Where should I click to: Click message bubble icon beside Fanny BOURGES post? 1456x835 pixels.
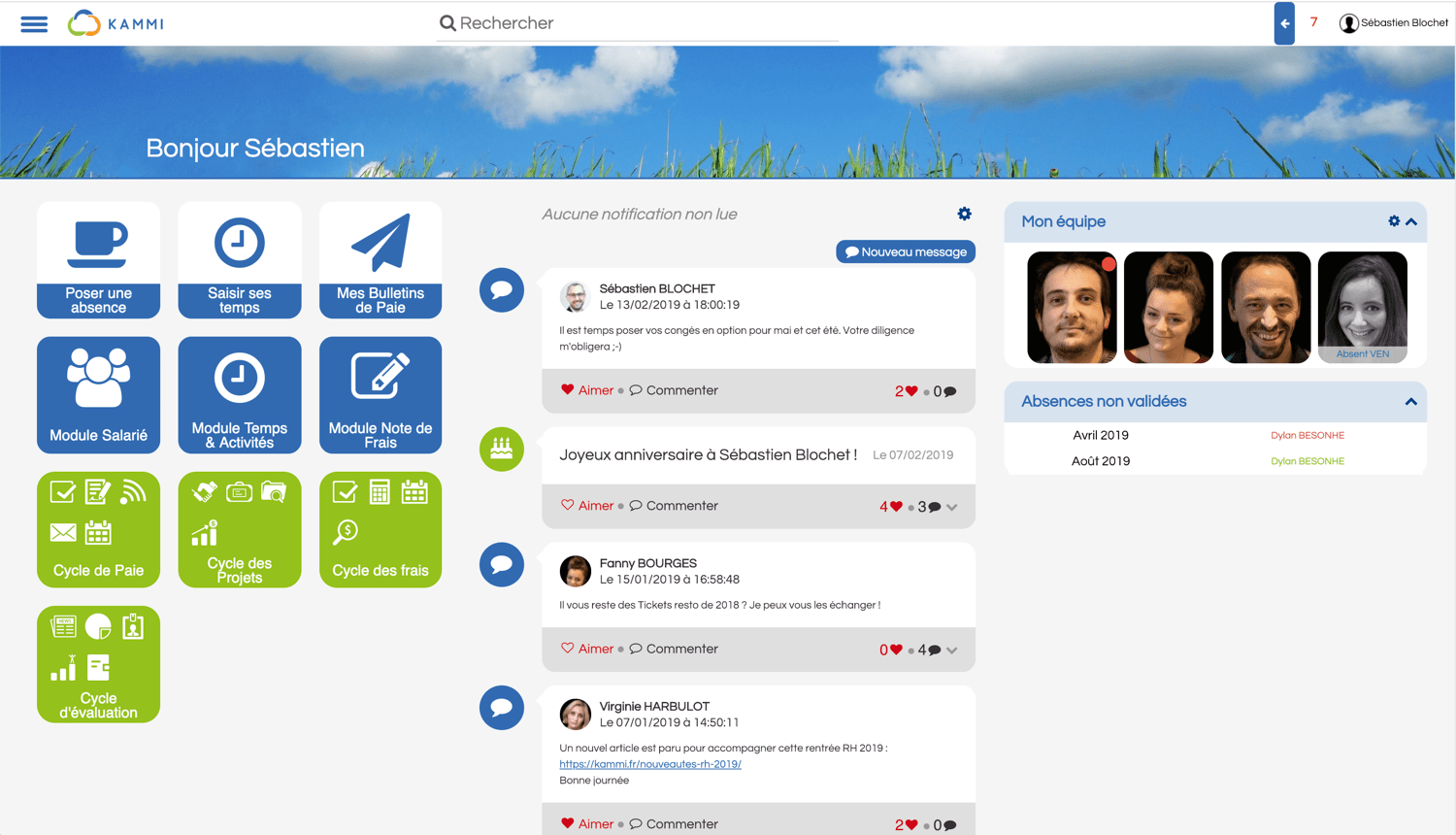[x=502, y=564]
